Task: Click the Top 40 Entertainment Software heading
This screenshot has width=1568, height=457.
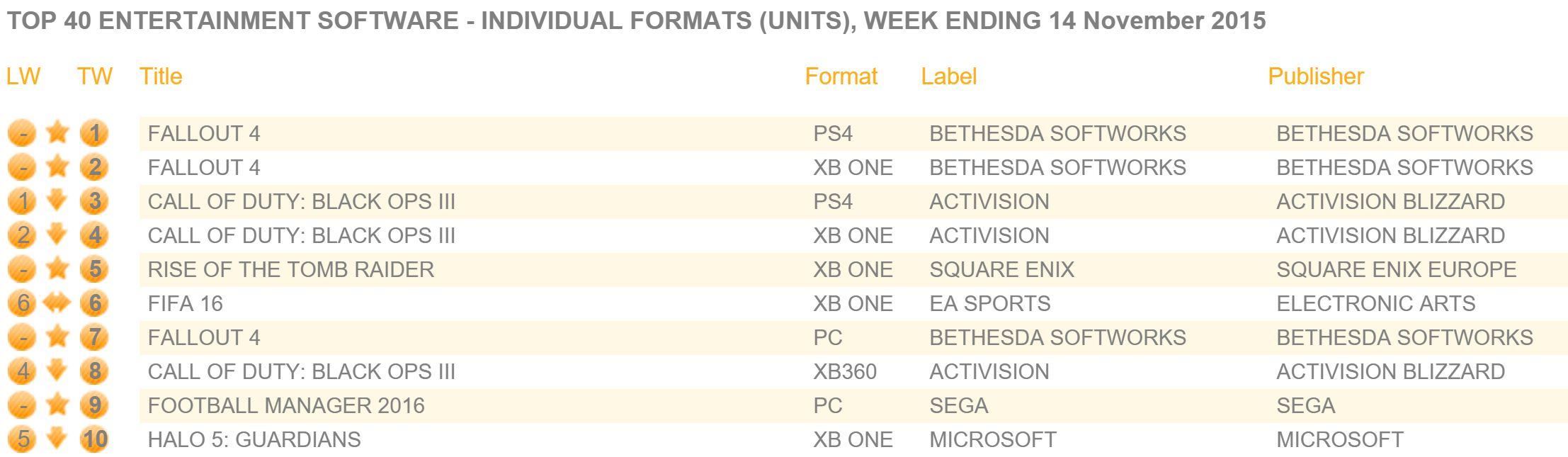Action: pyautogui.click(x=635, y=21)
